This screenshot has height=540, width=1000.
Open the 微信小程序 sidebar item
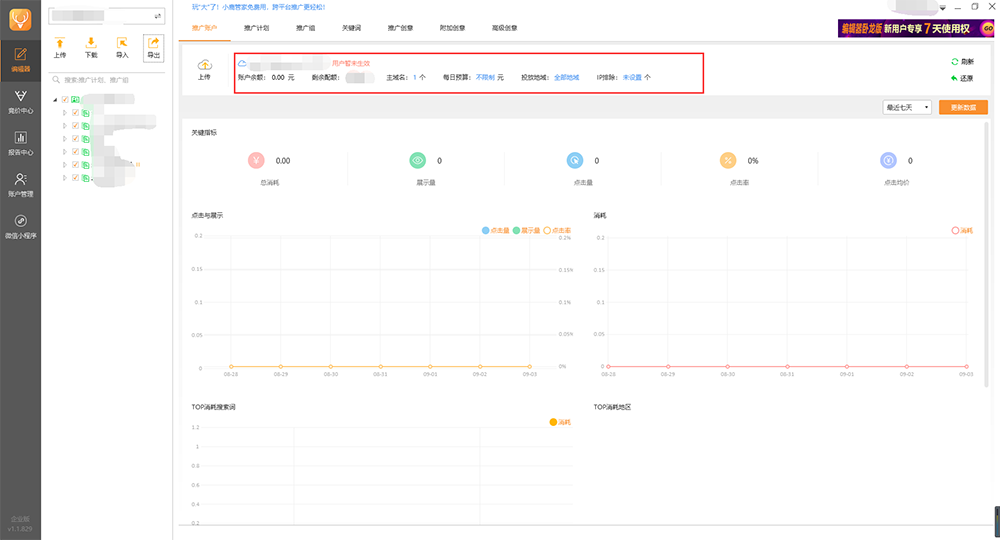point(20,227)
